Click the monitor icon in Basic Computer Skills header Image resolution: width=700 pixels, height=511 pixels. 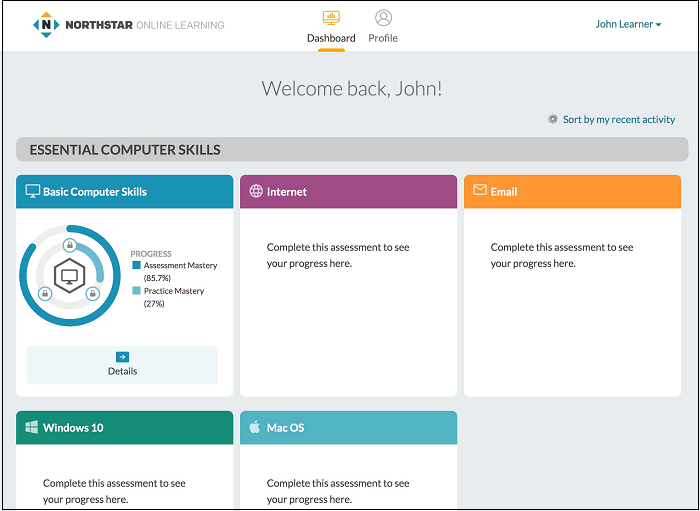pos(33,191)
